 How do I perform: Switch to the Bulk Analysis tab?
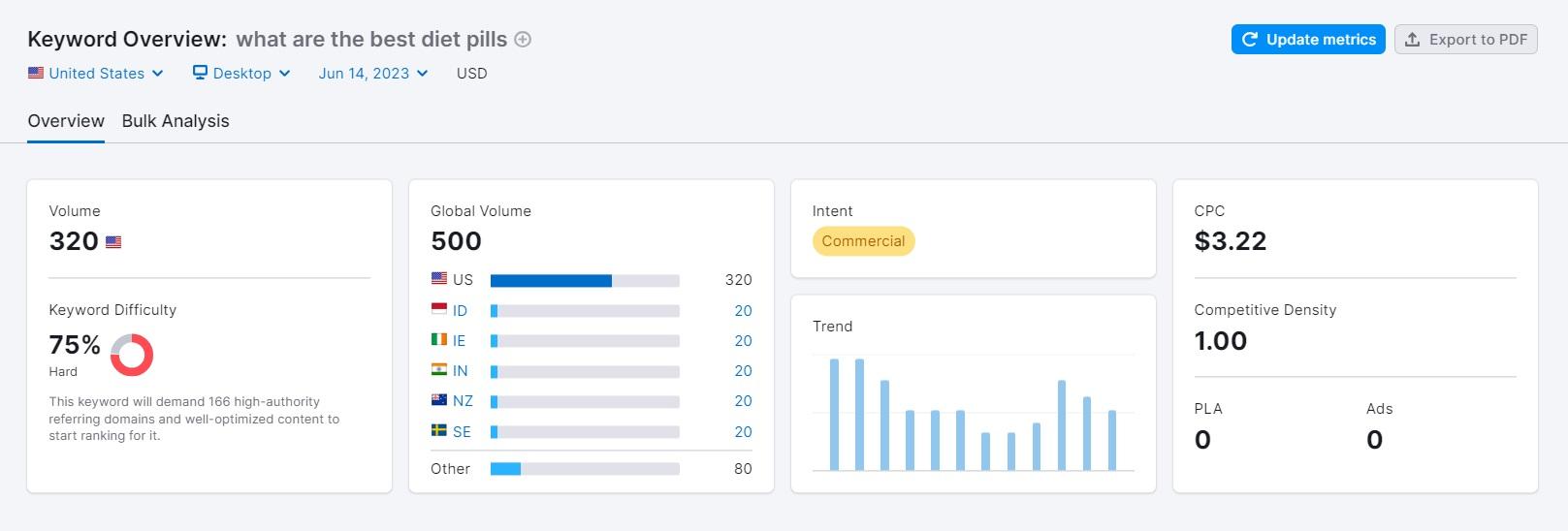click(x=176, y=121)
